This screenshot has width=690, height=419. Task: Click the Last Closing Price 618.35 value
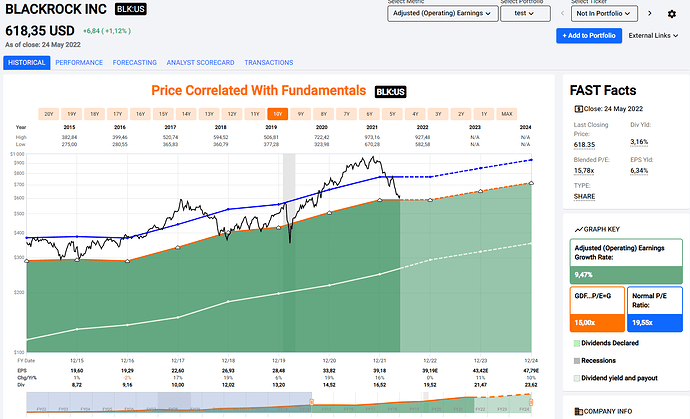click(584, 145)
